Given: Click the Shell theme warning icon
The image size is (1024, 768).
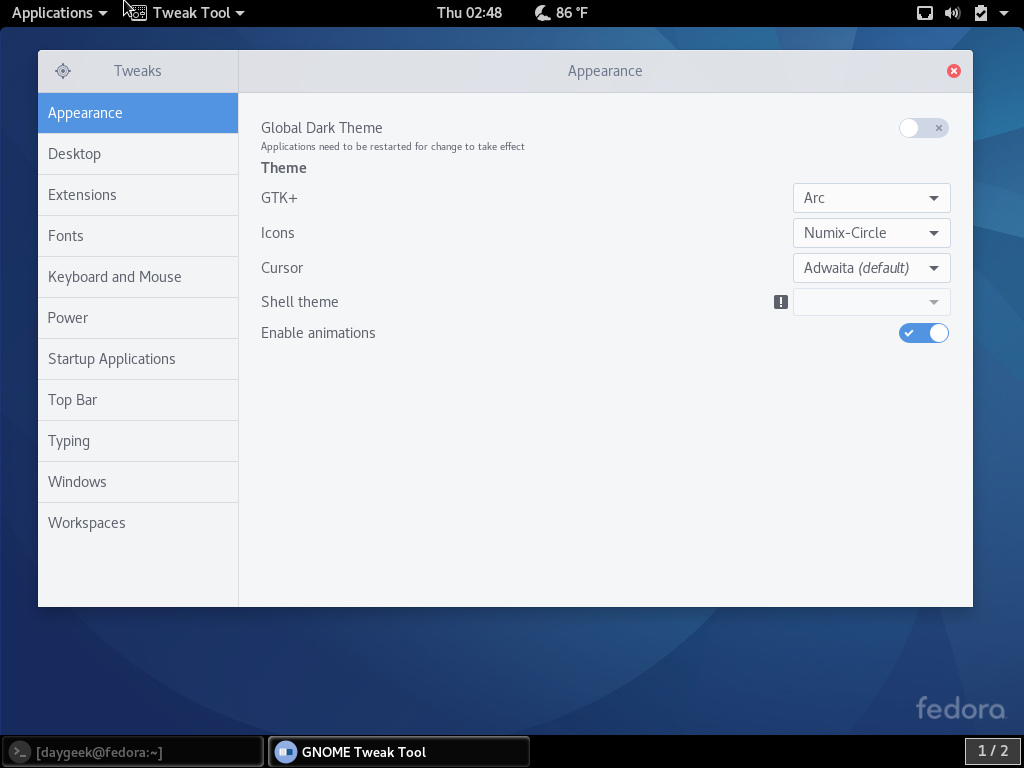Looking at the screenshot, I should point(780,302).
